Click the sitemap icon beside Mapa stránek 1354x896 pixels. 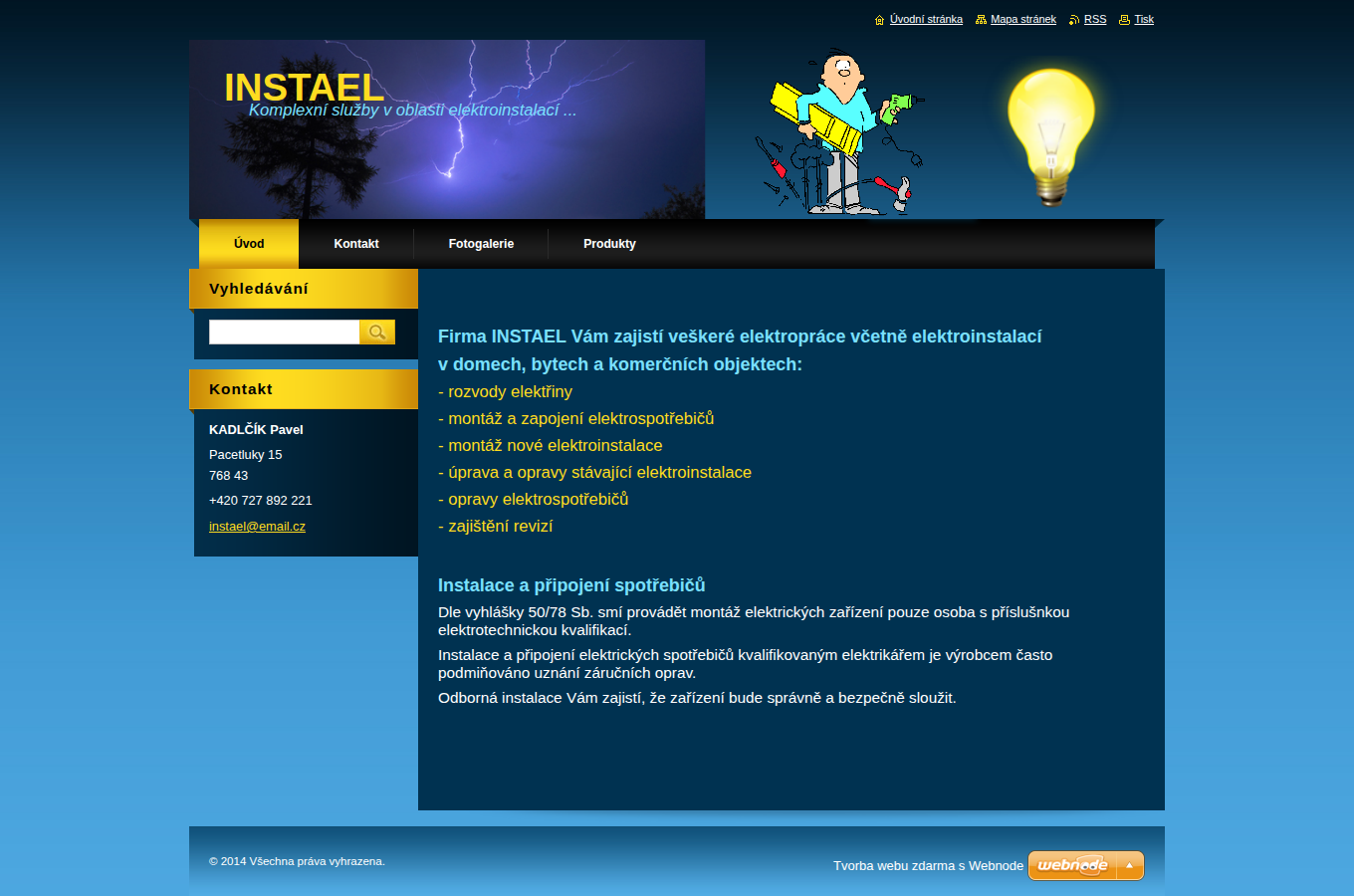[981, 20]
